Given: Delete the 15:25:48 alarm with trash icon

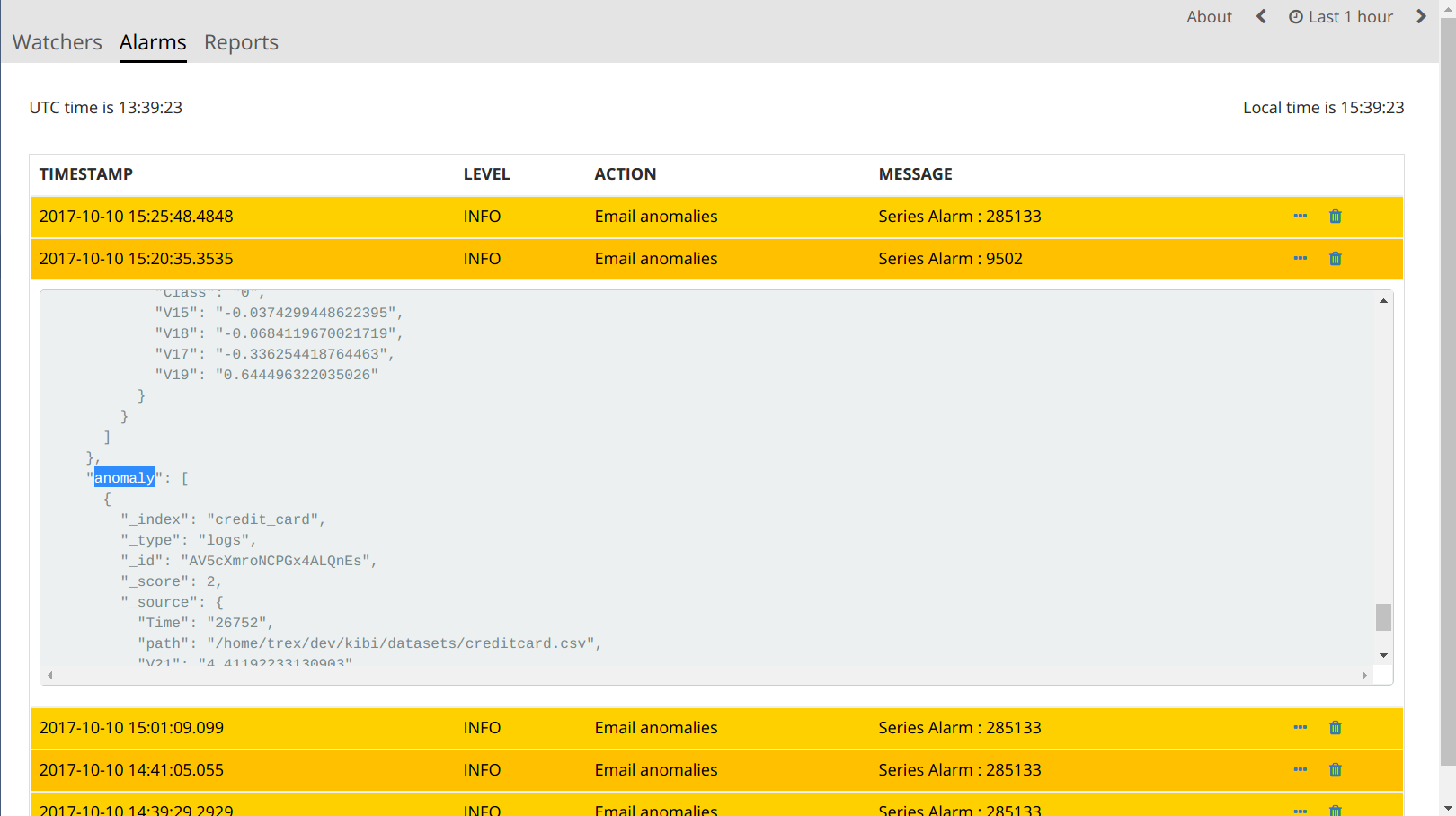Looking at the screenshot, I should [1335, 217].
